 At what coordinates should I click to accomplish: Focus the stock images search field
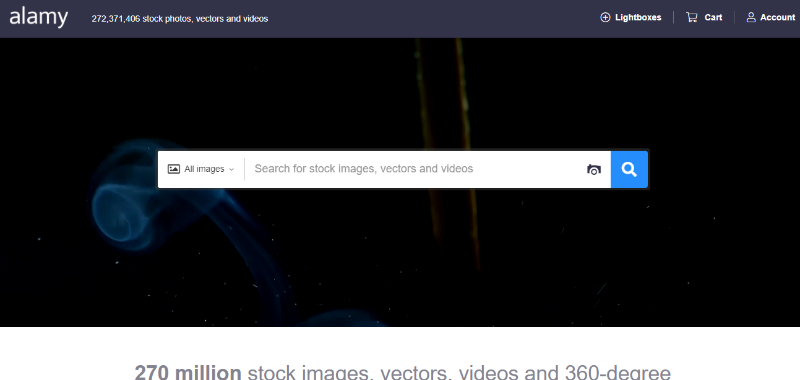coord(415,169)
